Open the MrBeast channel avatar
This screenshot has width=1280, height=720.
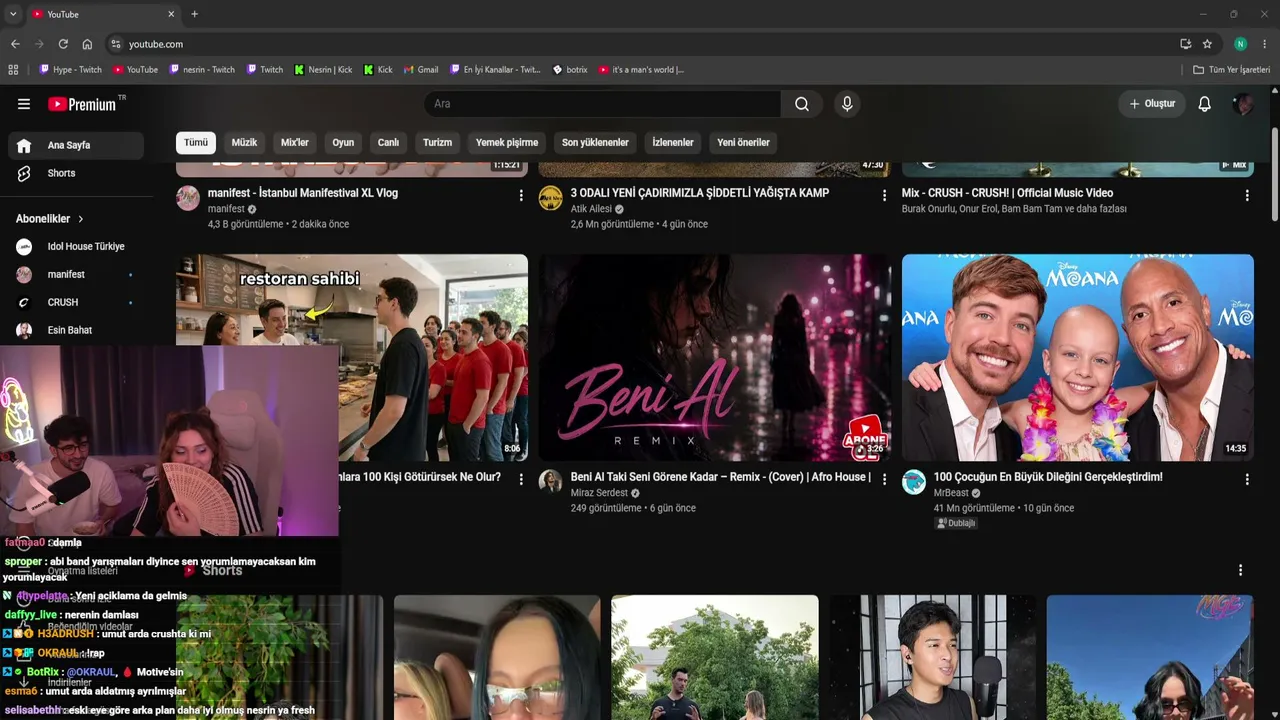914,482
